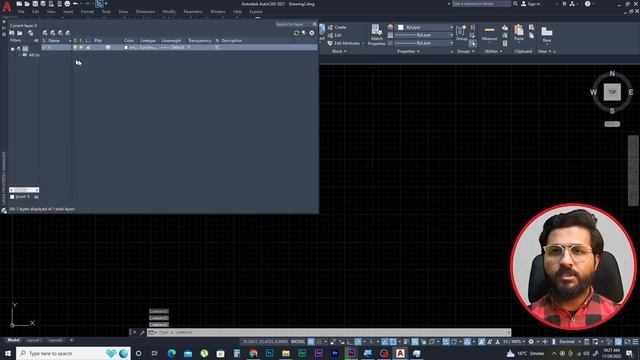Click the green Refresh icon in layer manager
Viewport: 640px width, 360px height.
pyautogui.click(x=297, y=33)
